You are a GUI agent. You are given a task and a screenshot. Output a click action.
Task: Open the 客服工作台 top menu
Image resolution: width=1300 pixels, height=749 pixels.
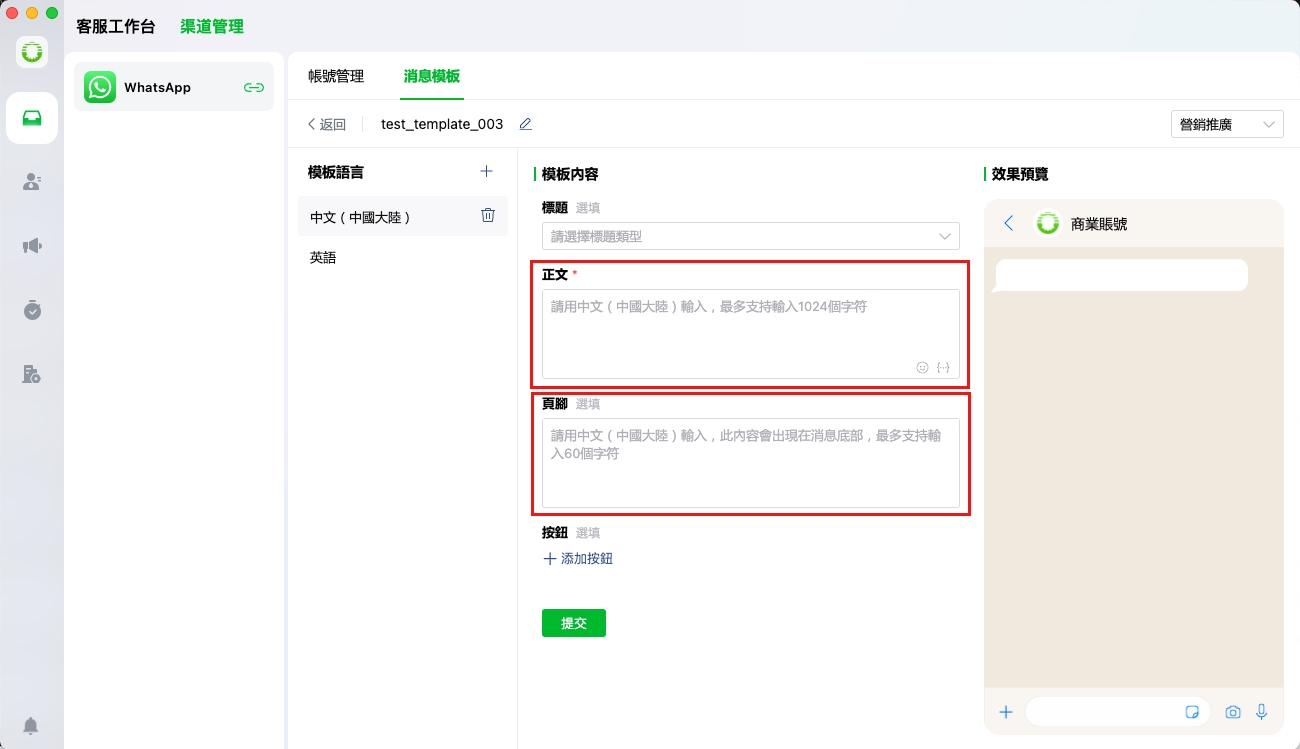pyautogui.click(x=116, y=26)
